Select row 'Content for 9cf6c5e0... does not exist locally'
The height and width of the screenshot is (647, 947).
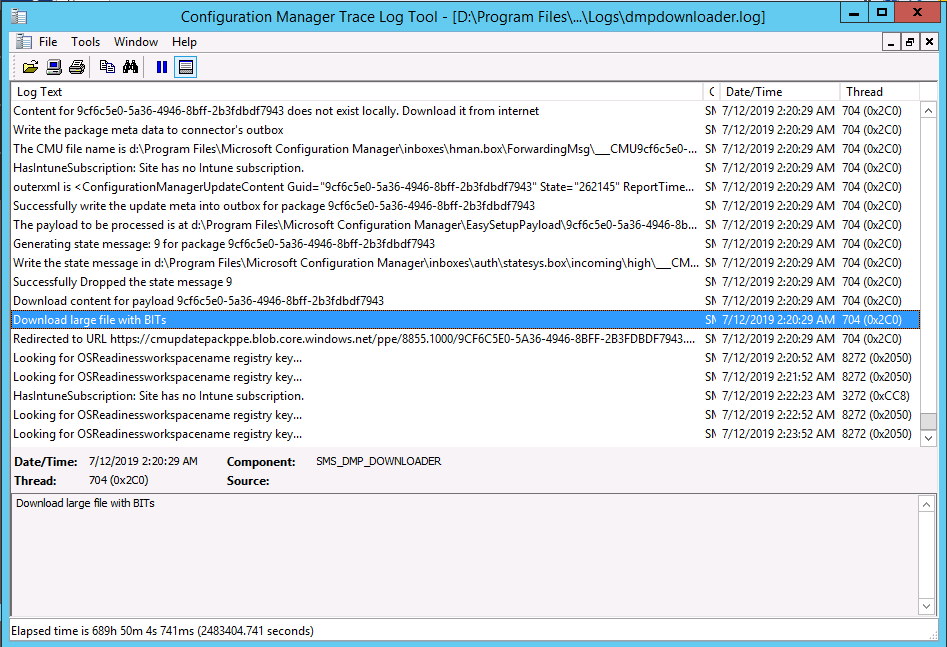point(465,111)
